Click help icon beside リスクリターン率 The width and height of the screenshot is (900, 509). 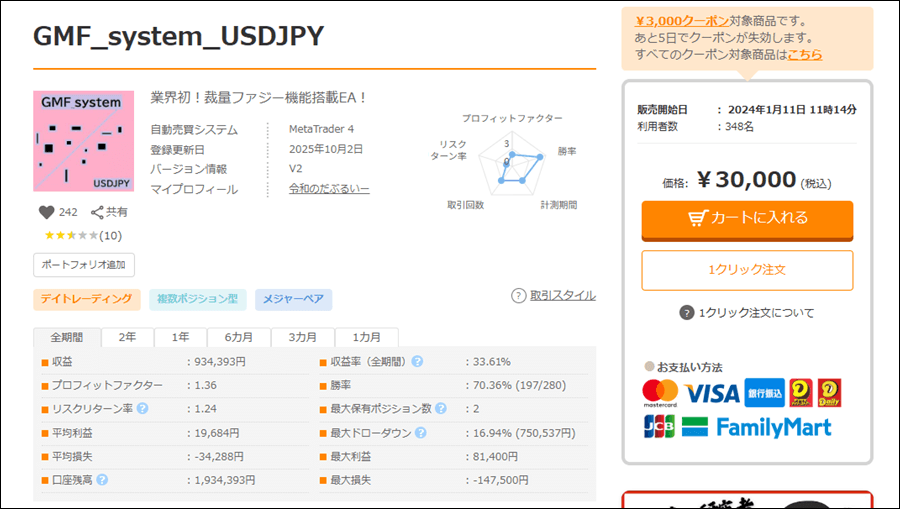click(142, 409)
